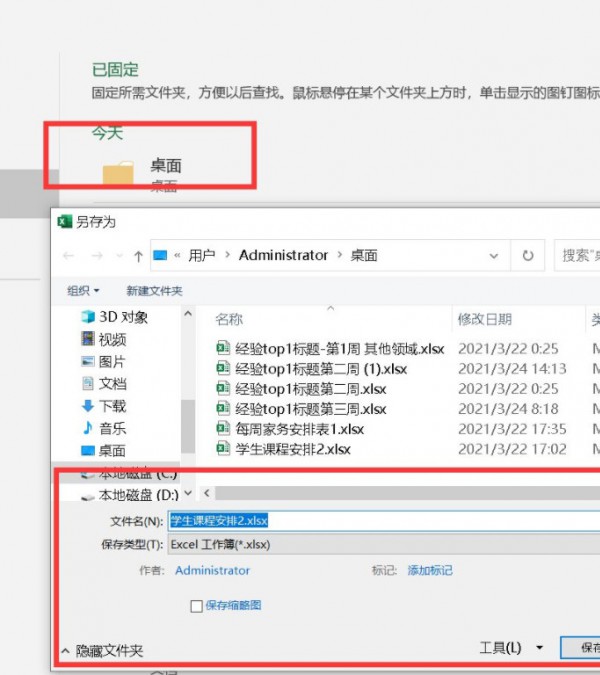Click the Excel icon in 另存为 title bar
Screen dimensions: 600x675
tap(65, 222)
